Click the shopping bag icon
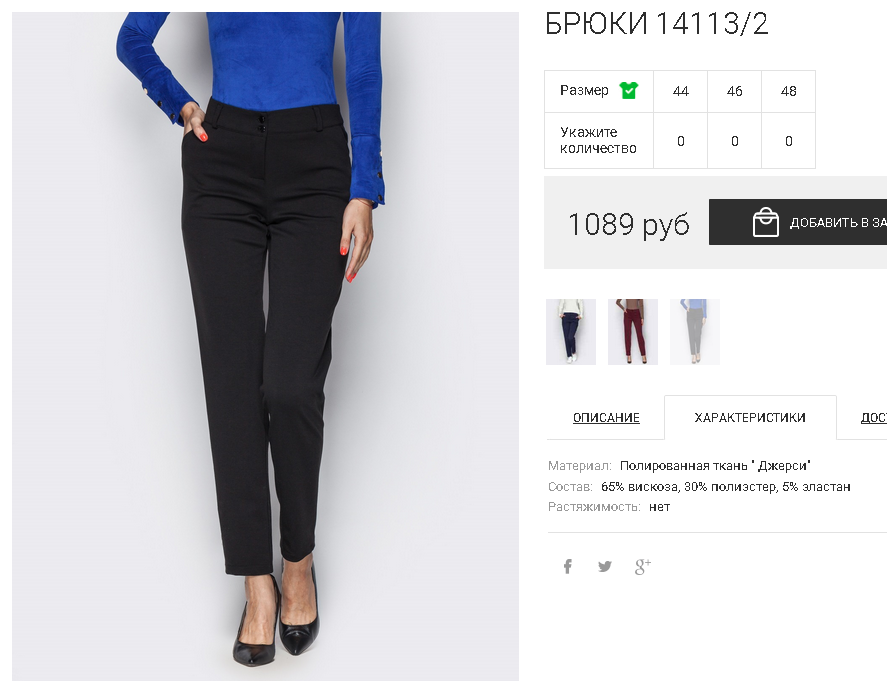 click(765, 222)
